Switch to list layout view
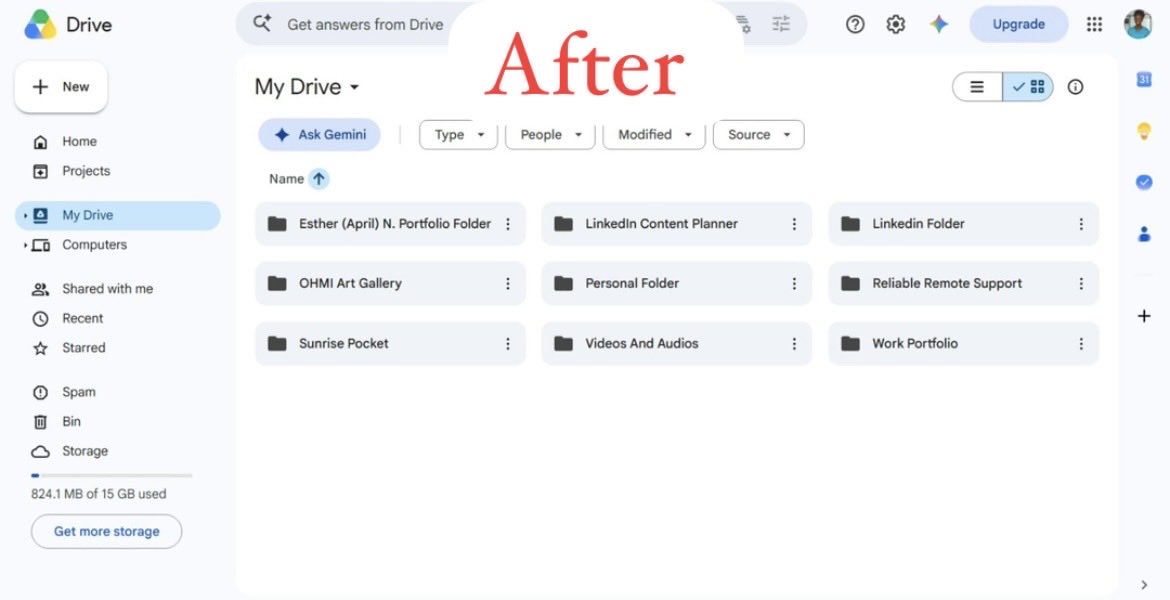1170x600 pixels. [977, 87]
